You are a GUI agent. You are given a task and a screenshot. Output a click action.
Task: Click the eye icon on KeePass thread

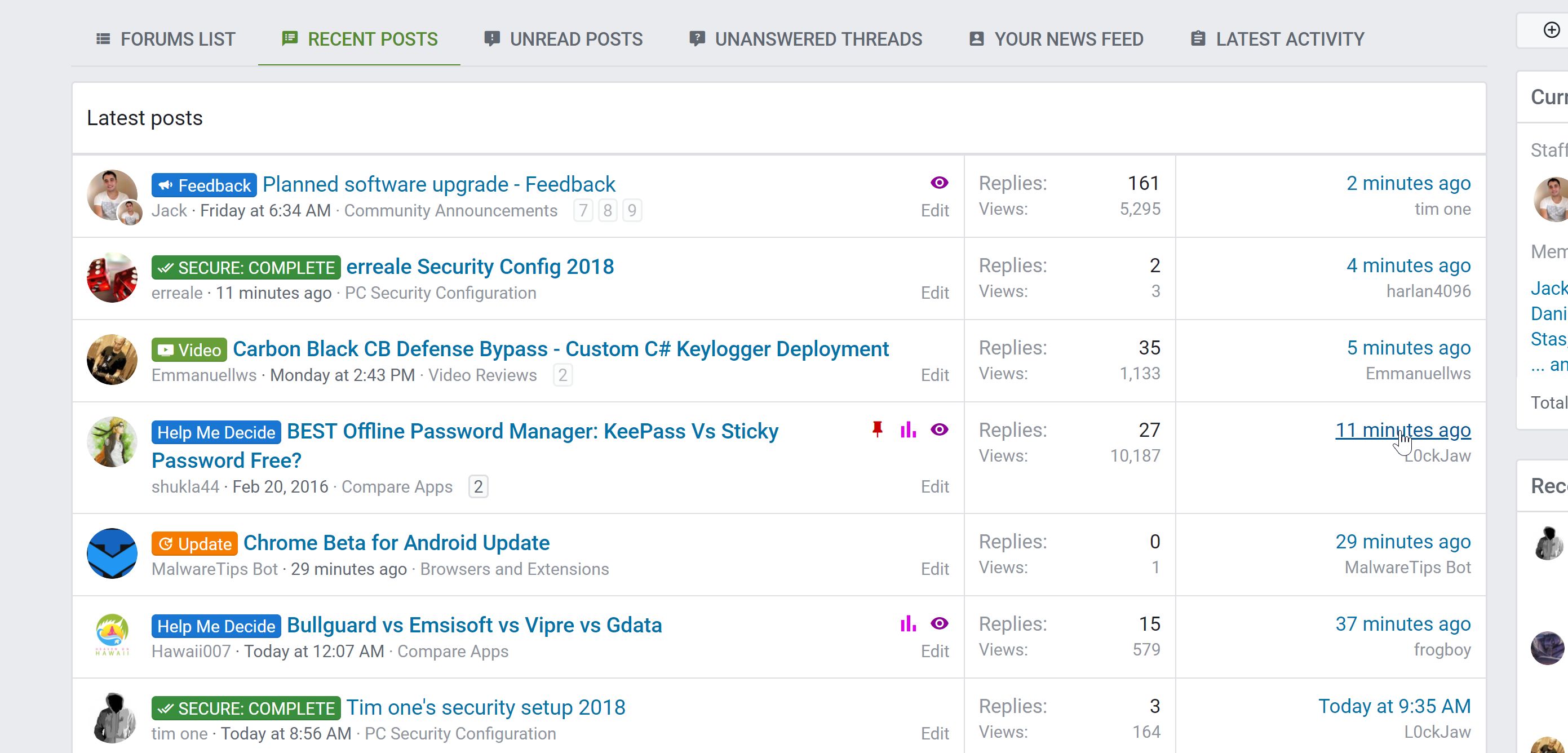[x=939, y=430]
